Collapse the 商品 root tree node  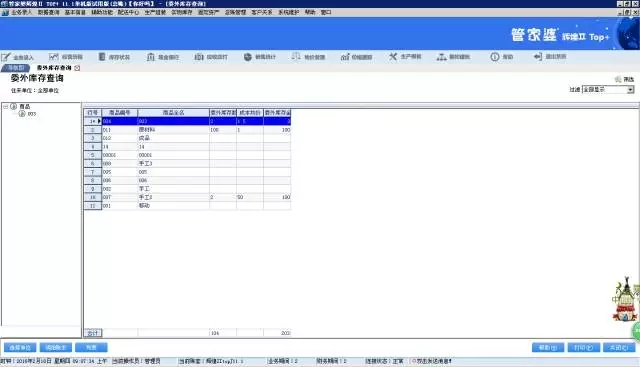pyautogui.click(x=6, y=107)
